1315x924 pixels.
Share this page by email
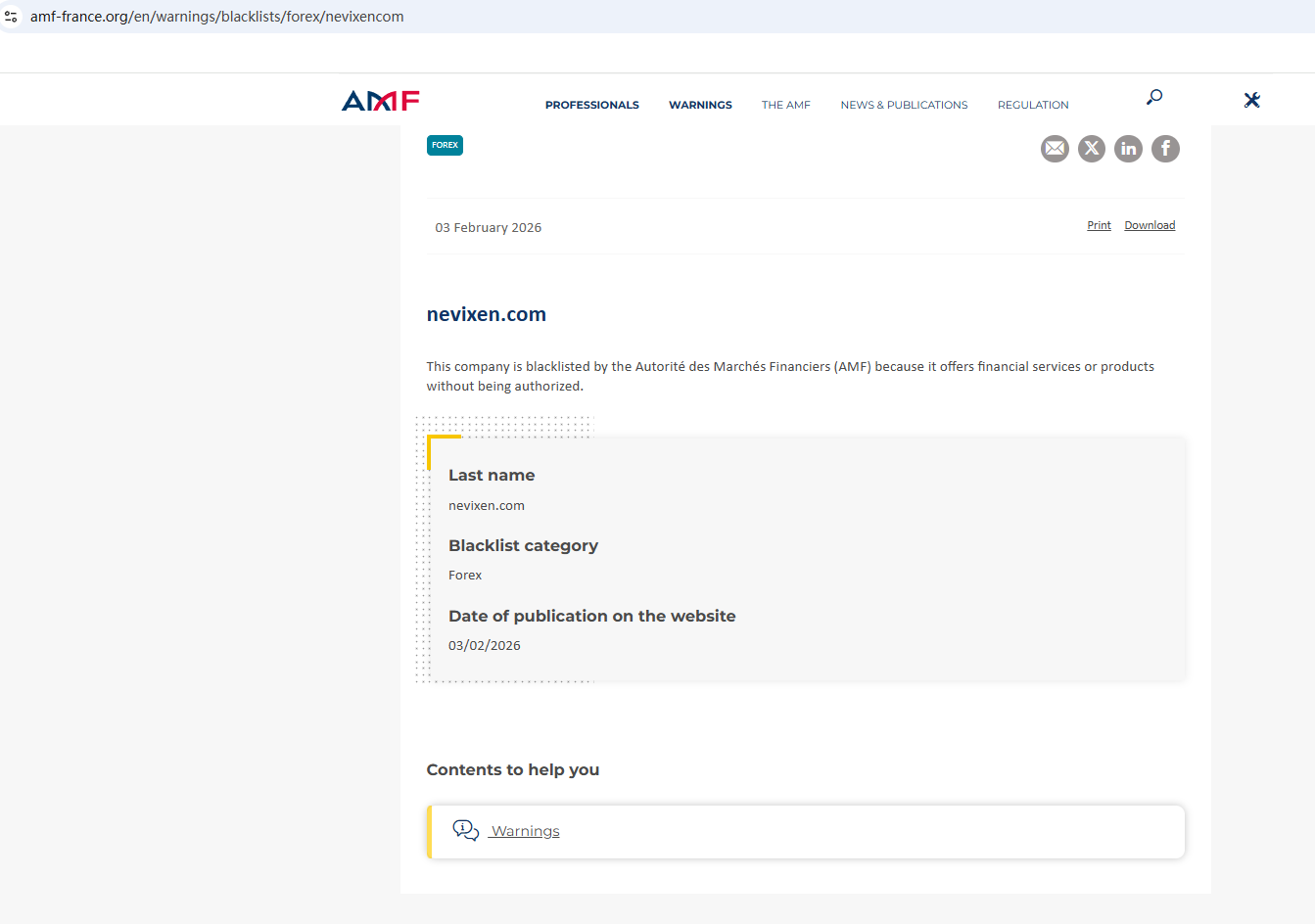pyautogui.click(x=1055, y=149)
